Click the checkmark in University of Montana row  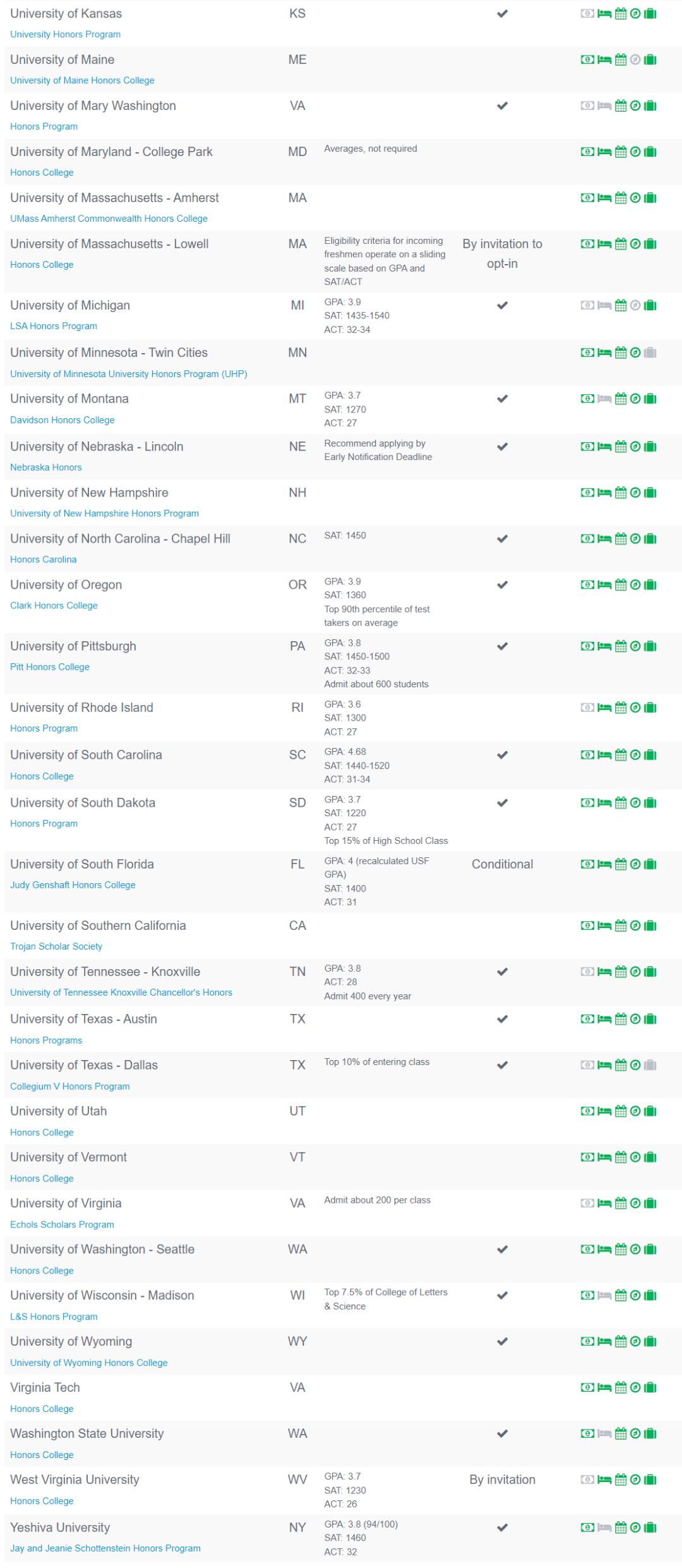502,399
